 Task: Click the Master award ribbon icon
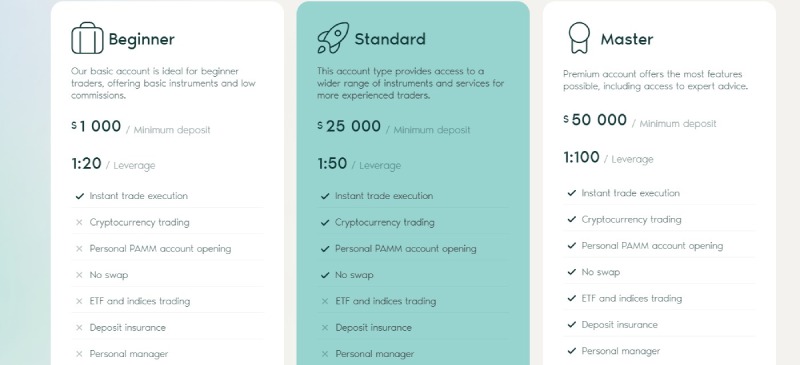pos(579,38)
